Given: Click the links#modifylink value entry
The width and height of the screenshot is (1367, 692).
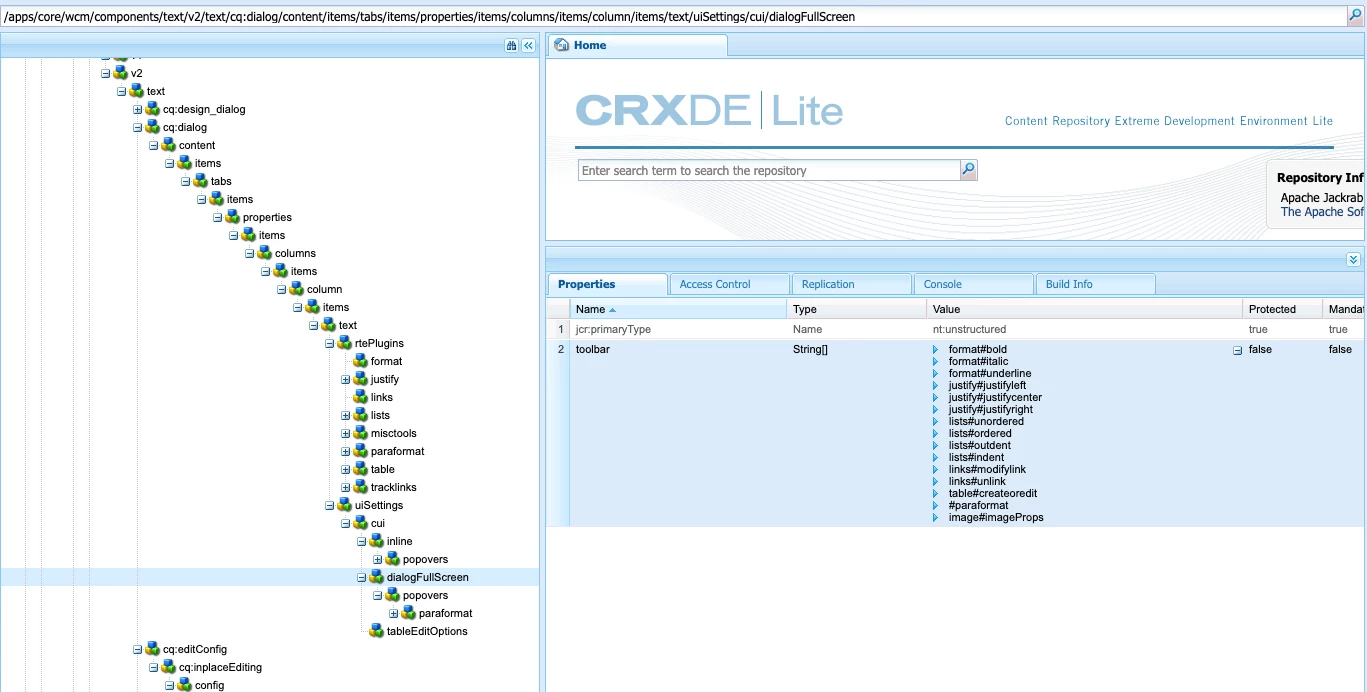Looking at the screenshot, I should [987, 470].
